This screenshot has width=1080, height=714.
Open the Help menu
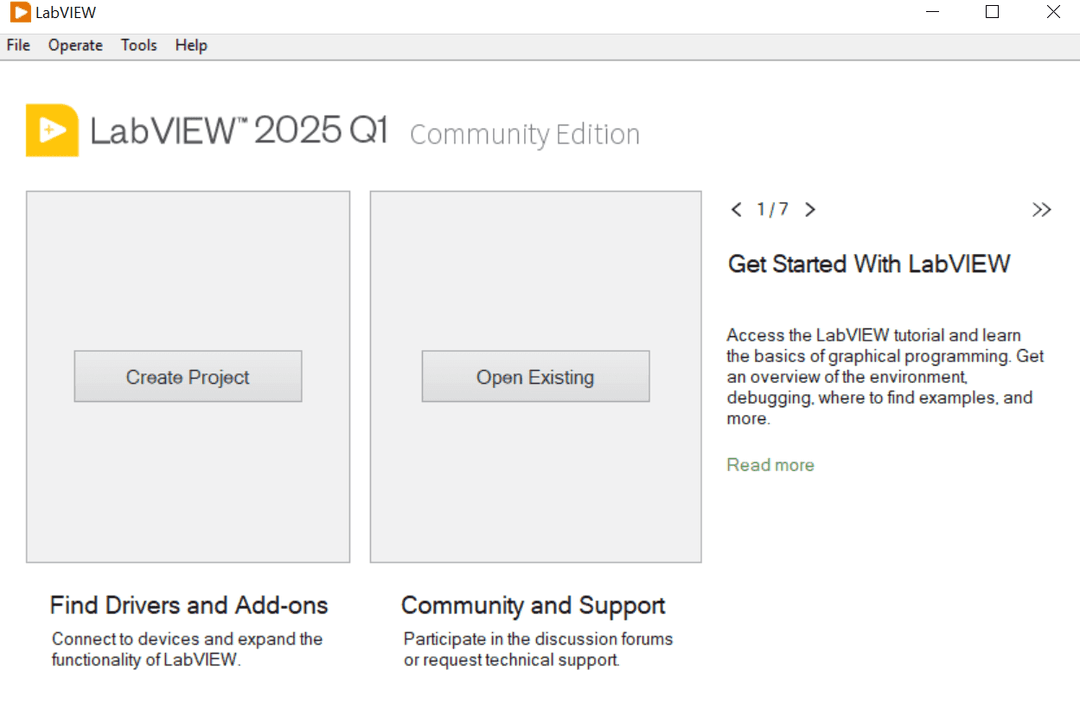coord(191,45)
